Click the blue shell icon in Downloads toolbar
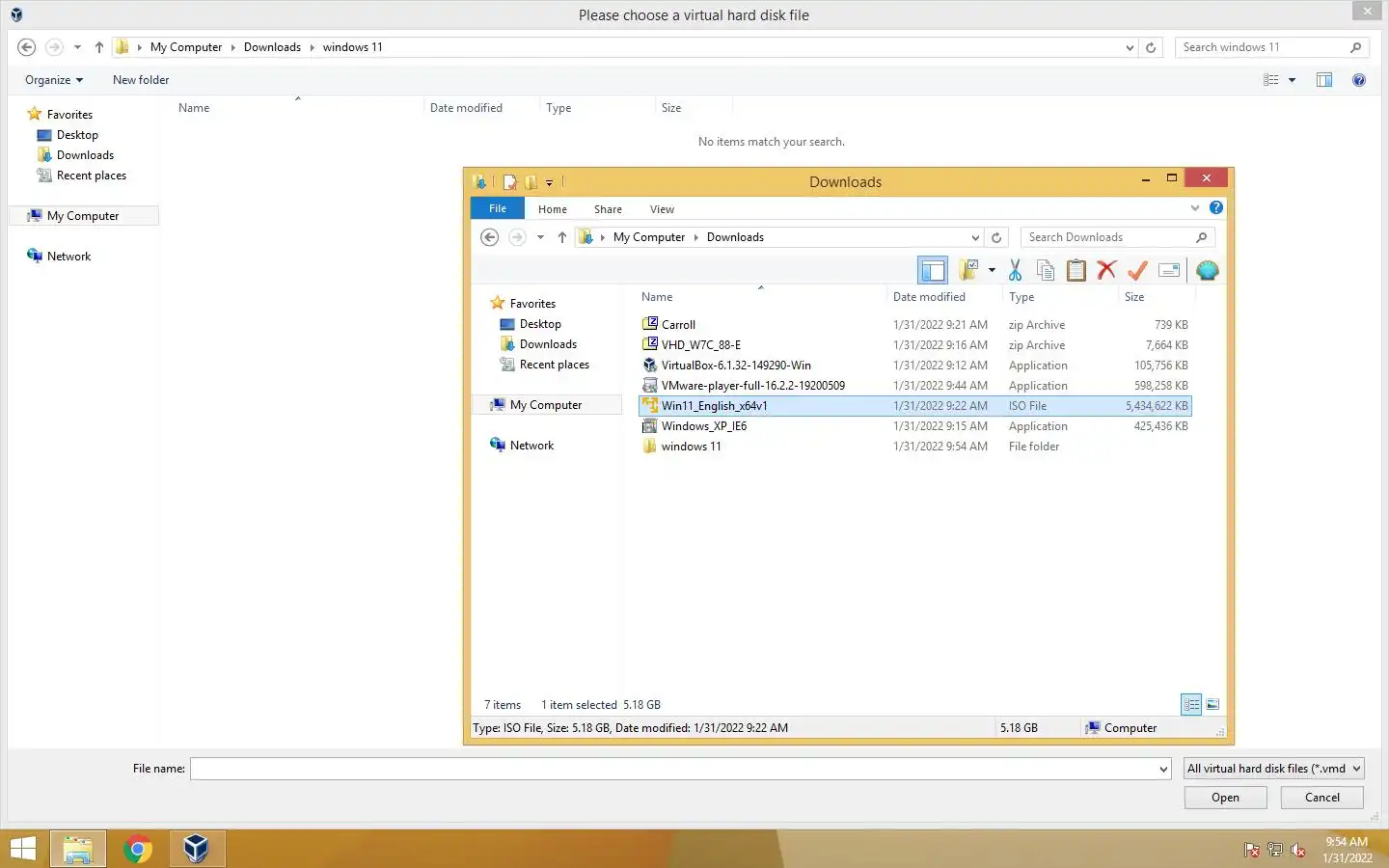This screenshot has width=1389, height=868. click(1207, 271)
